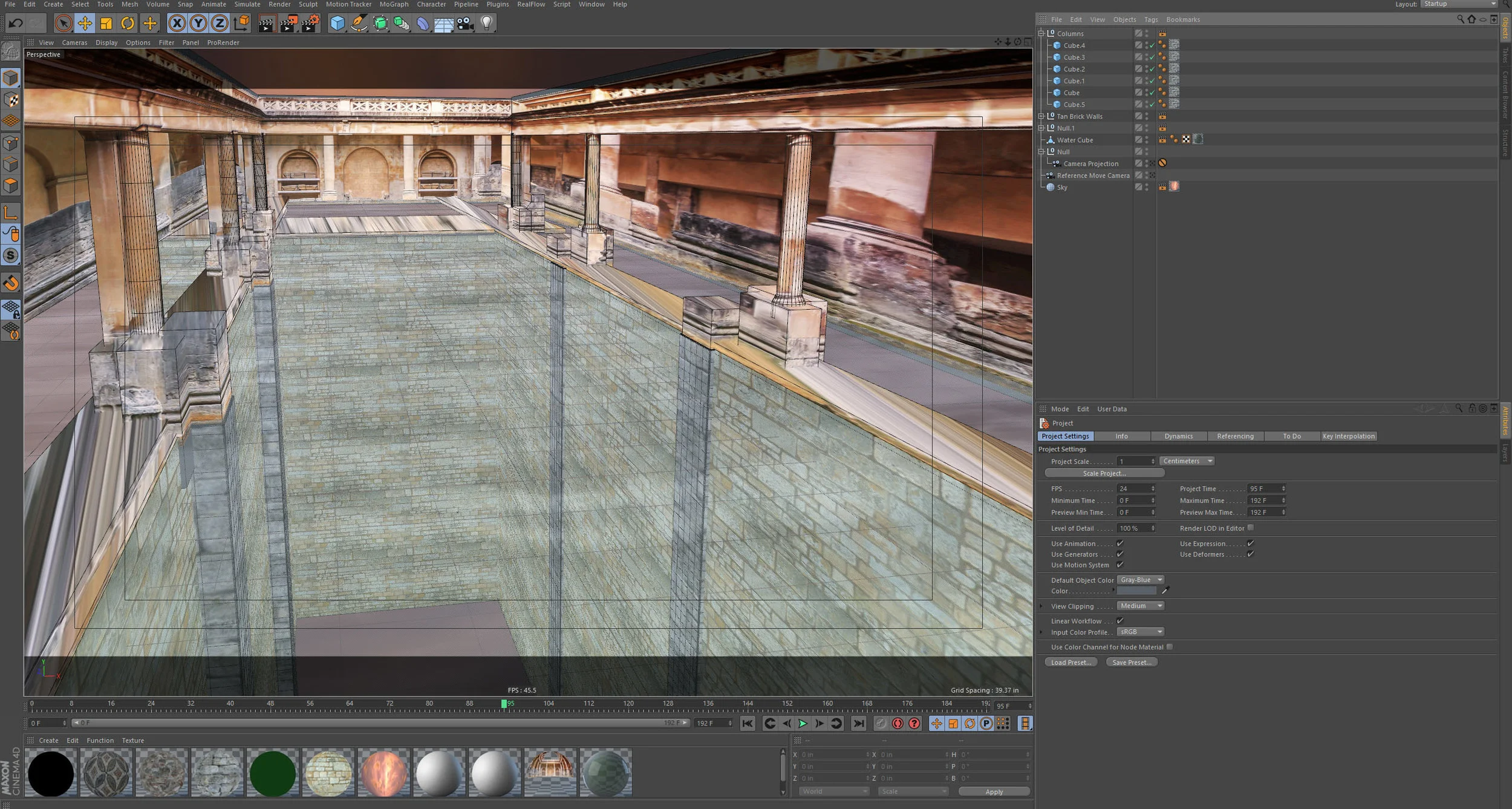The image size is (1512, 809).
Task: Add a Camera object from toolbar
Action: [465, 24]
